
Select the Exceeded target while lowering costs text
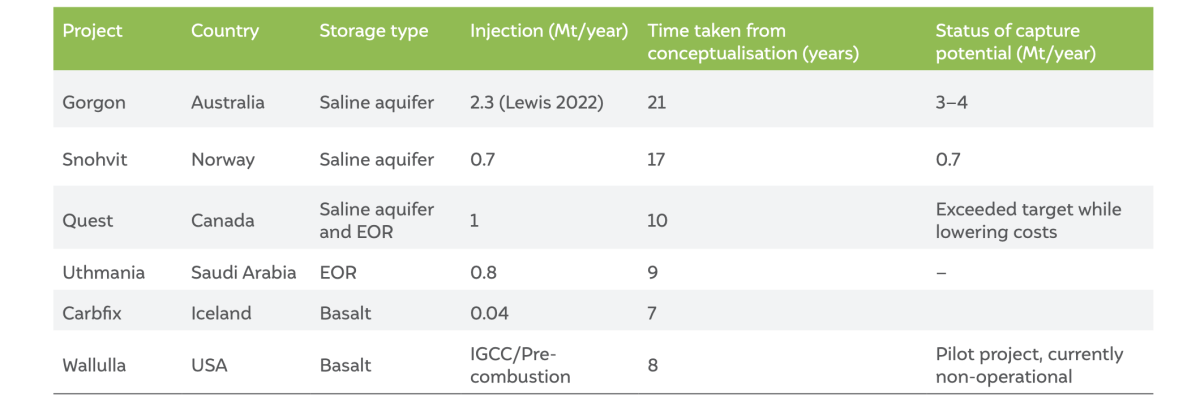click(1029, 220)
